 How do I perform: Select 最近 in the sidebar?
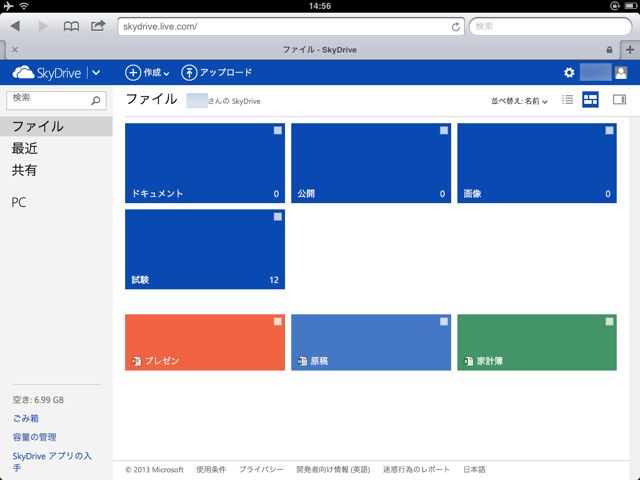point(24,148)
